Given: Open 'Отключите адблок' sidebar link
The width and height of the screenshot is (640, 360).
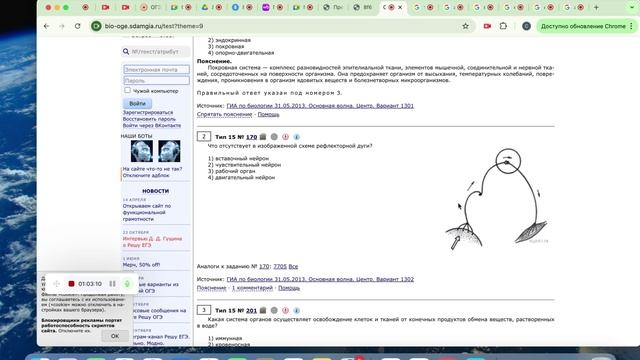Looking at the screenshot, I should click(x=146, y=175).
